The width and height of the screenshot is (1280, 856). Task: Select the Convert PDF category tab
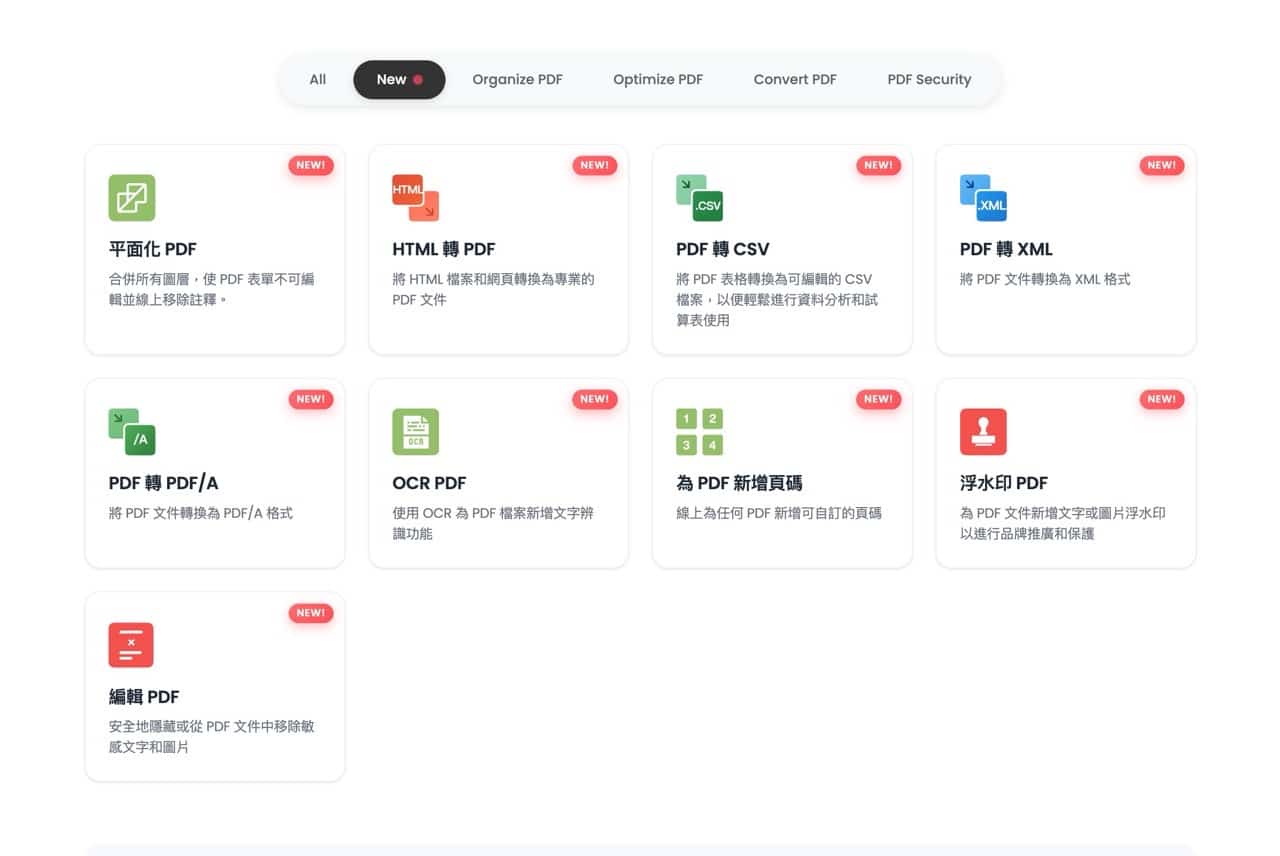[x=794, y=79]
